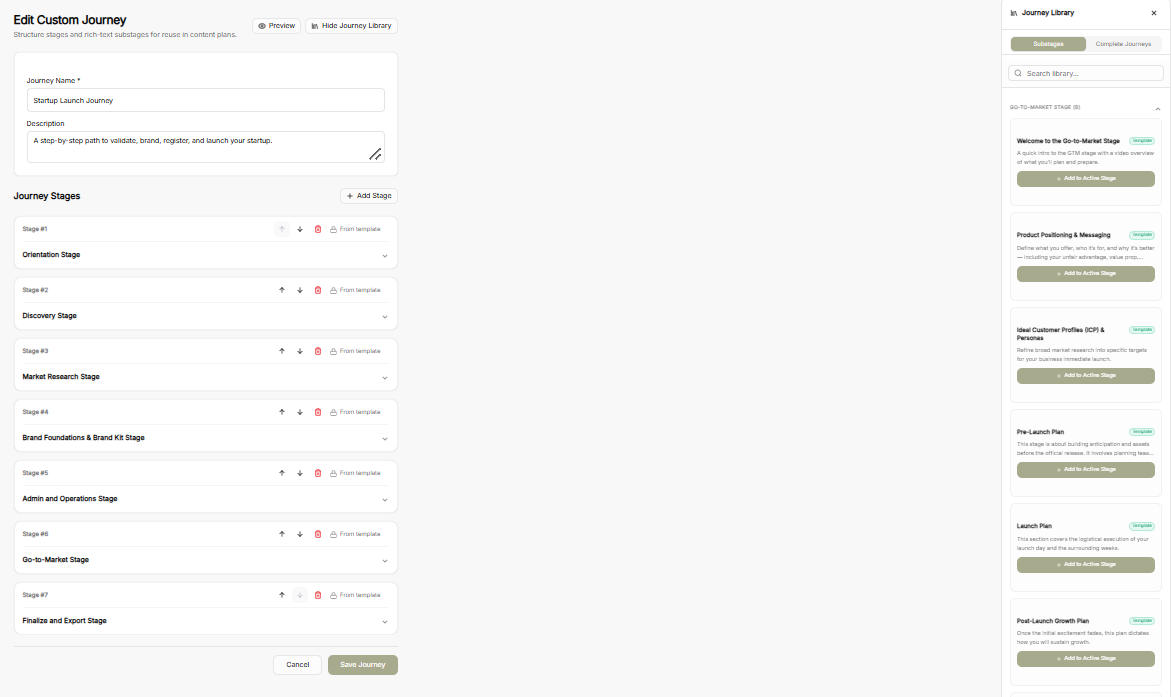1171x697 pixels.
Task: Move Stage #2 Discovery up
Action: pyautogui.click(x=282, y=291)
